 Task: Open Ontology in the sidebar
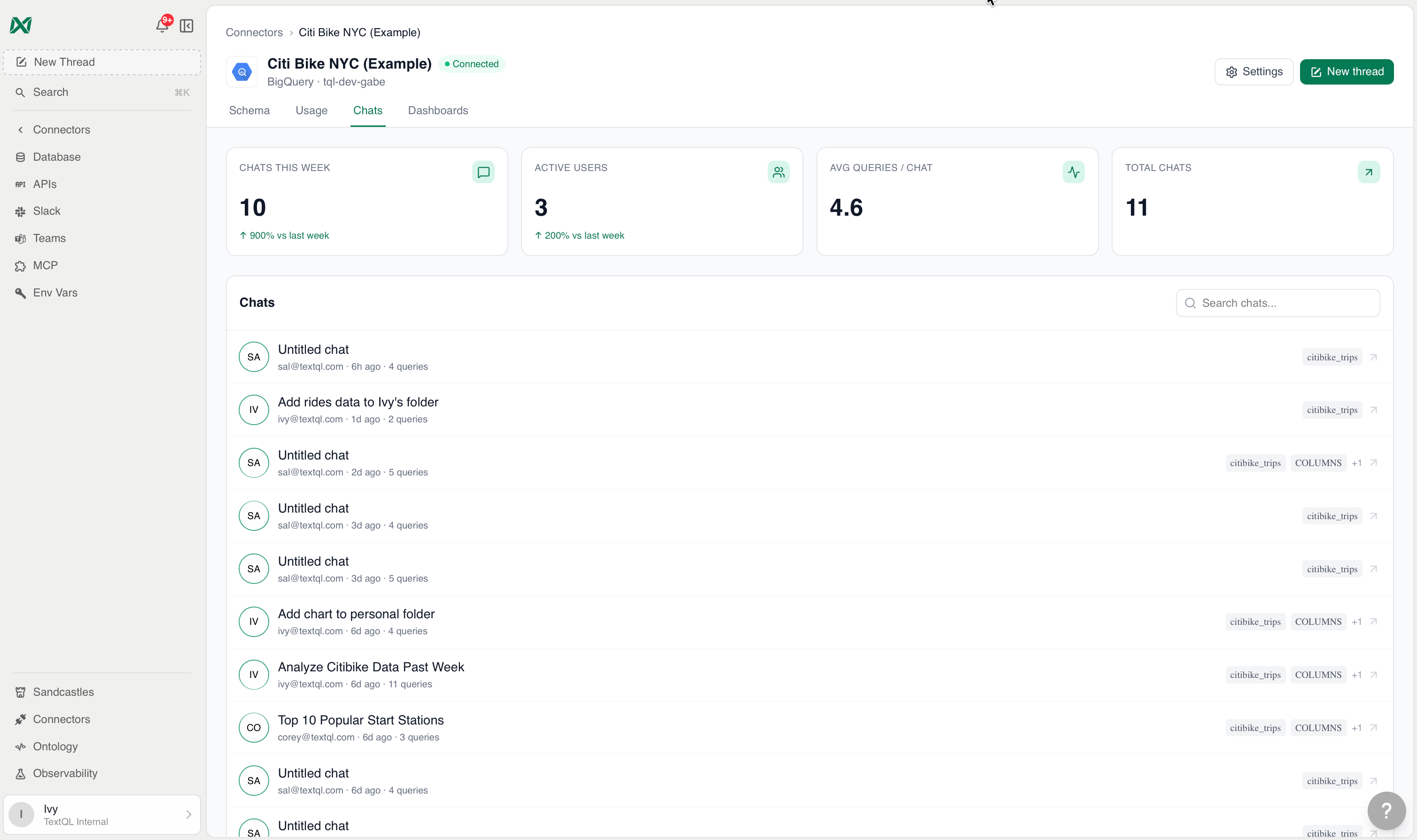coord(102,746)
